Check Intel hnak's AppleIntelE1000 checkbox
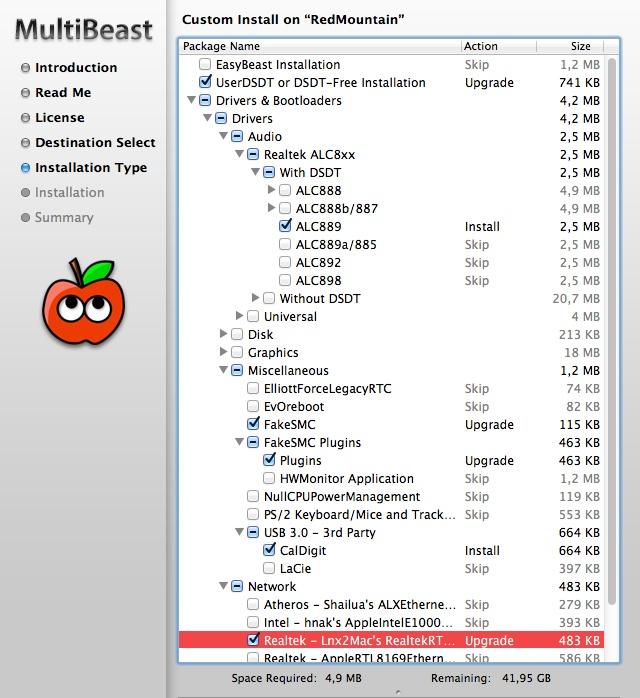Screen dimensions: 640x698 (253, 622)
